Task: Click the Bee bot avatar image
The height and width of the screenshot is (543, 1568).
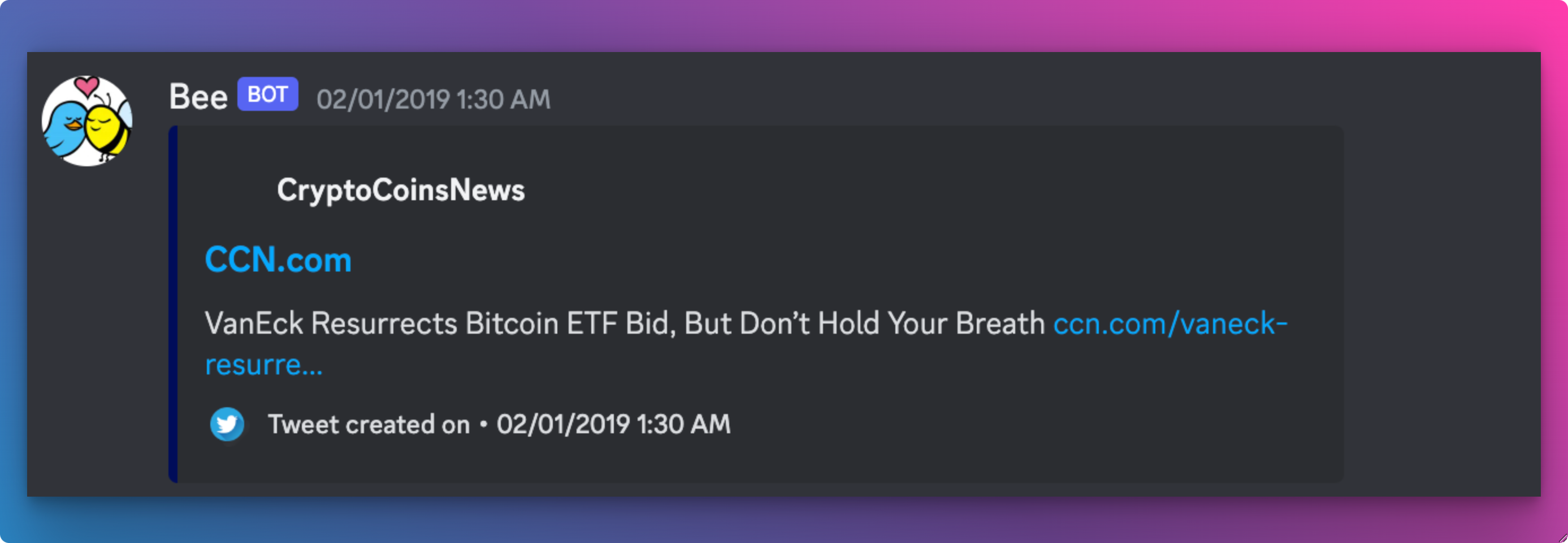Action: click(x=87, y=121)
